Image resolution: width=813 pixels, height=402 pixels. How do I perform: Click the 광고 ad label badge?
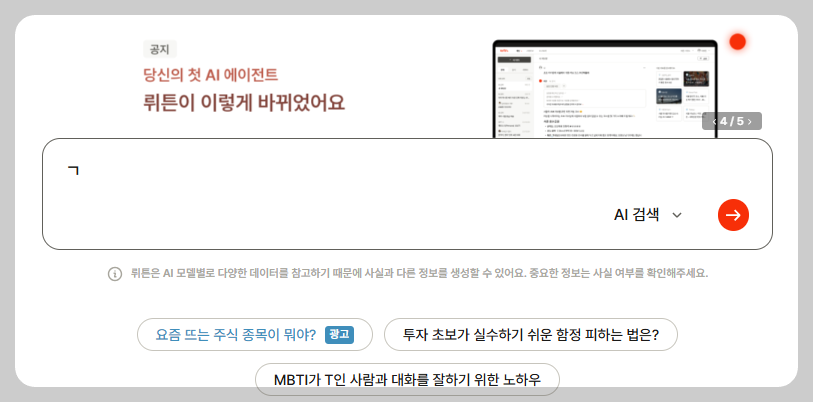[x=339, y=335]
